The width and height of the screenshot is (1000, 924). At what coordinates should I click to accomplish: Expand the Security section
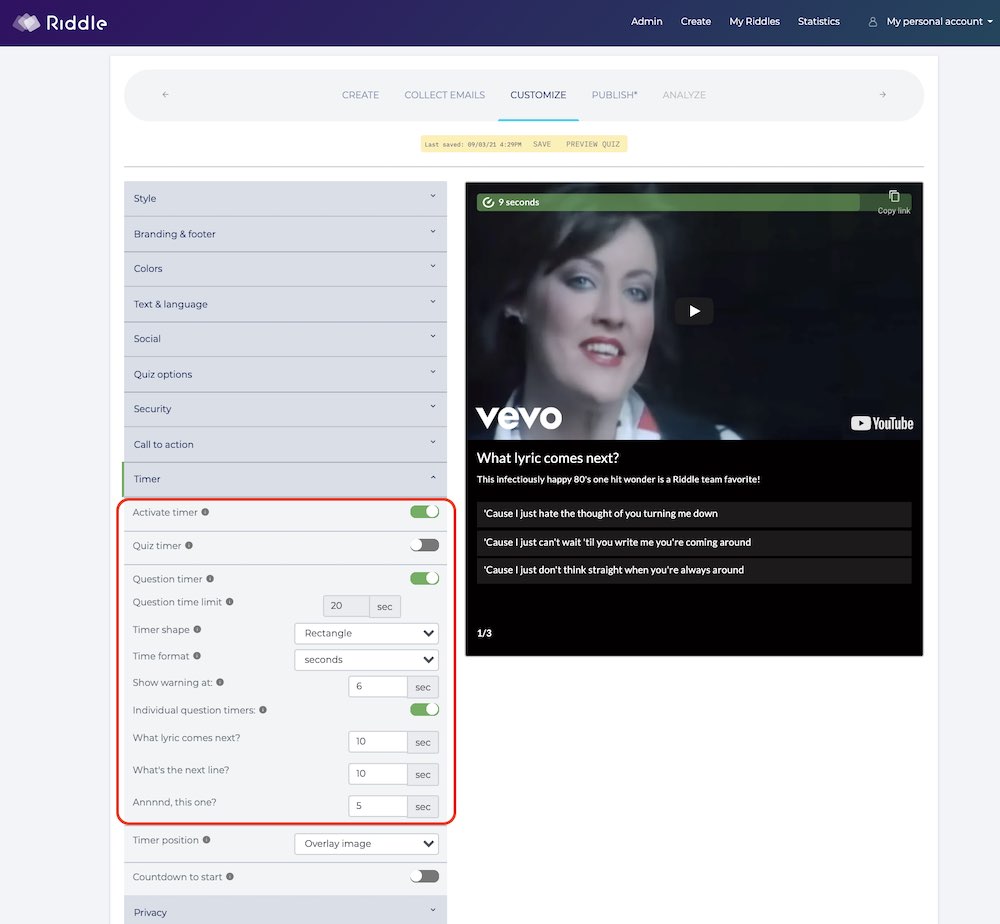point(285,409)
